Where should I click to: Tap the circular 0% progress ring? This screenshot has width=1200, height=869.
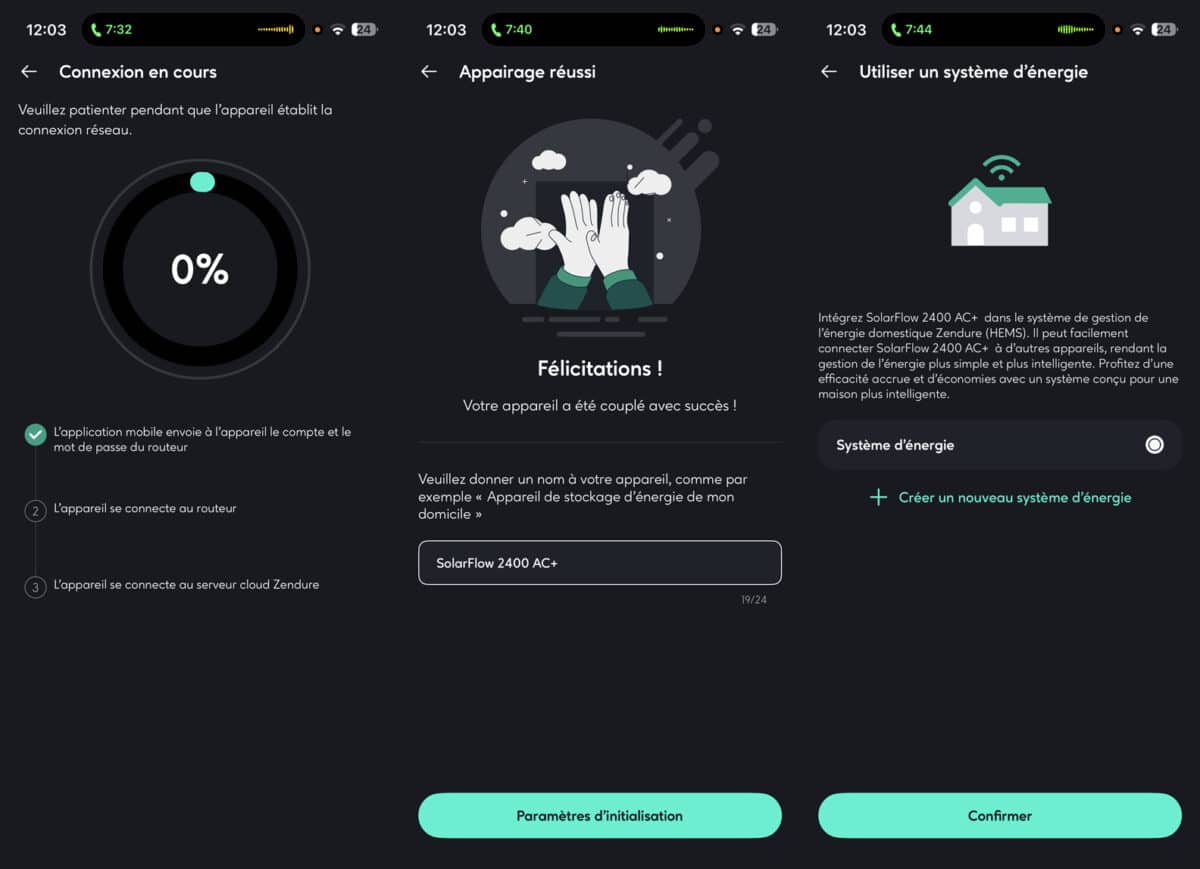200,270
